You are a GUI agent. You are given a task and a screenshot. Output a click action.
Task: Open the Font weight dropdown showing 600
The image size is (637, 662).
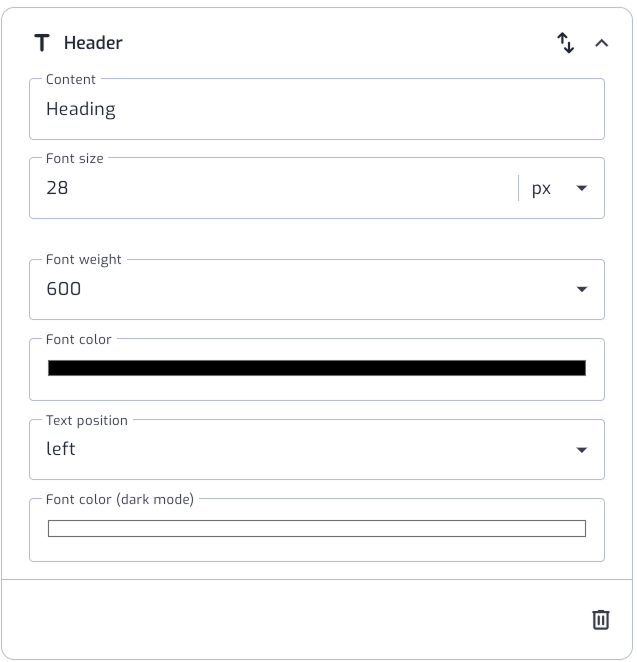coord(317,289)
